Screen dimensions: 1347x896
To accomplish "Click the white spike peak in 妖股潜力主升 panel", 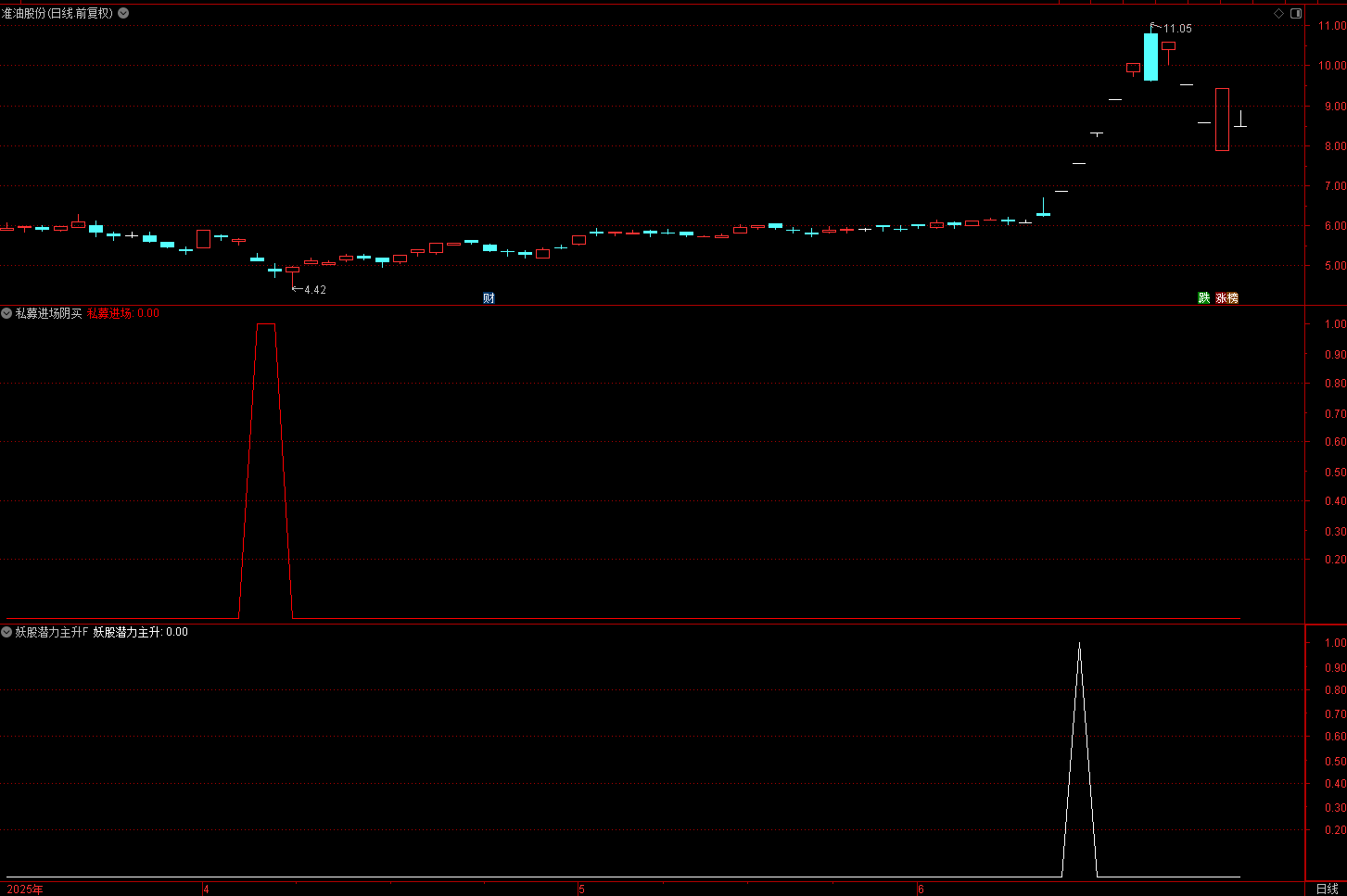I will [x=1079, y=644].
